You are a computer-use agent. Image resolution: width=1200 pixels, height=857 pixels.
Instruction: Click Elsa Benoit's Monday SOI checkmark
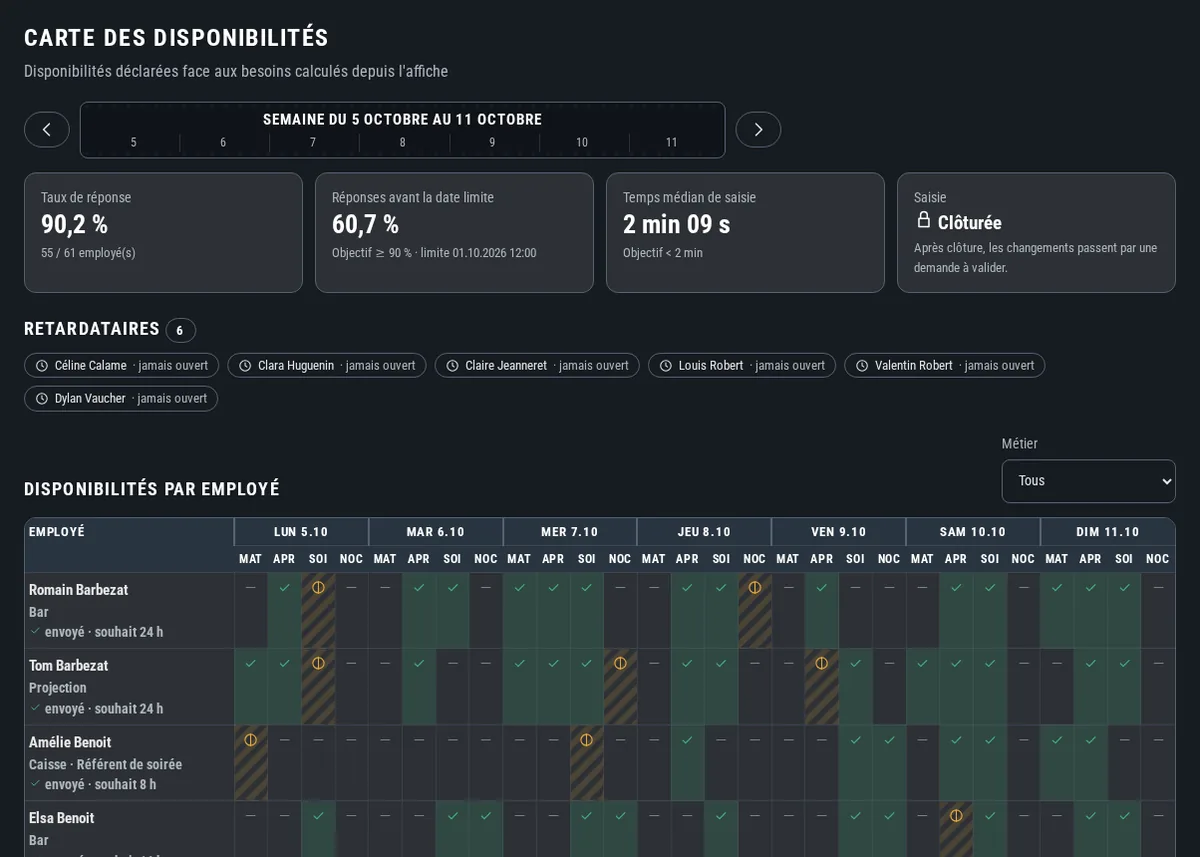click(x=318, y=816)
